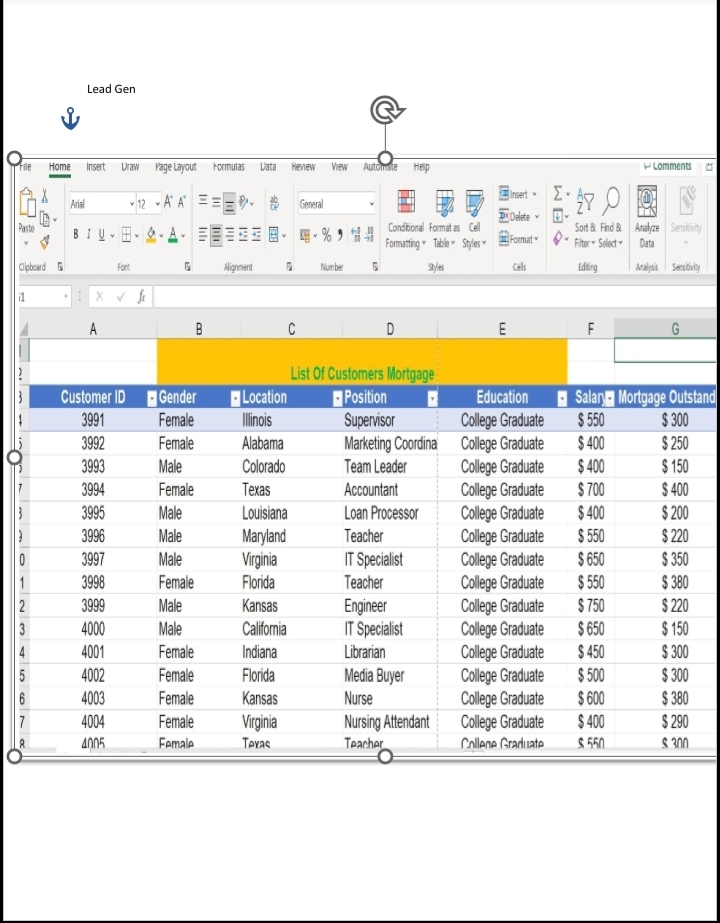Screen dimensions: 720x923
Task: Switch to the Home tab
Action: 59,167
